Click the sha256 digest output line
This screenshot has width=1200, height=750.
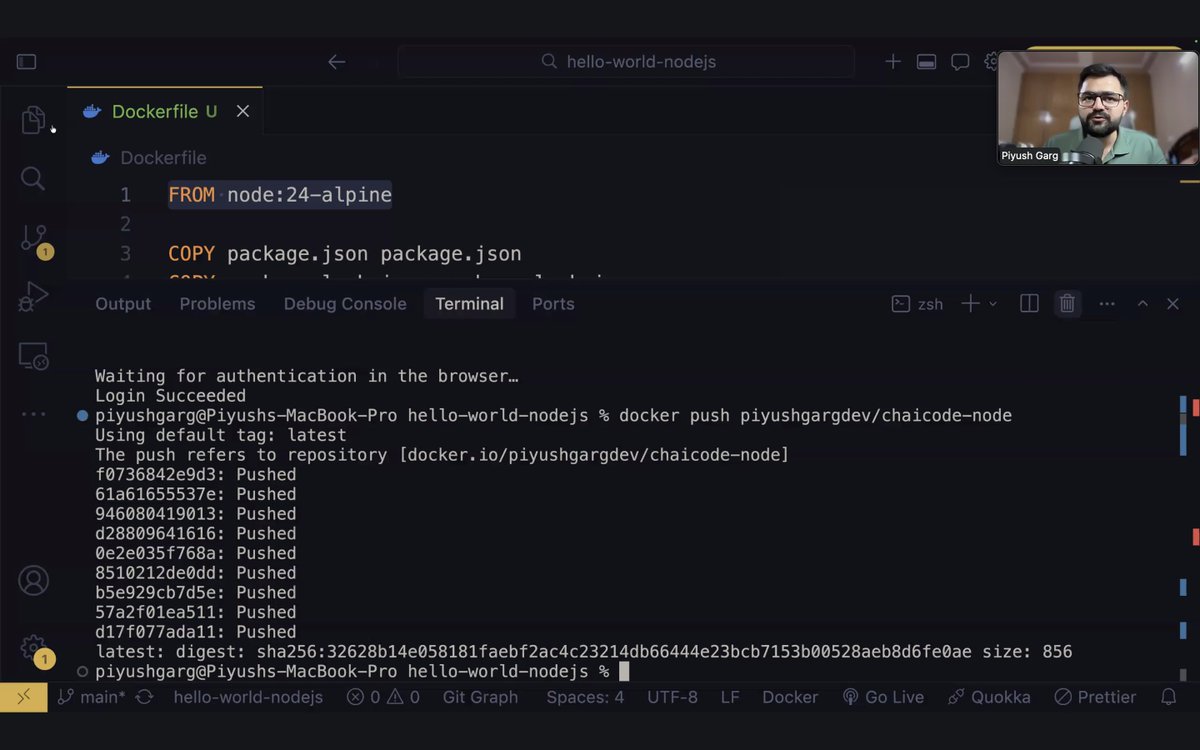583,652
